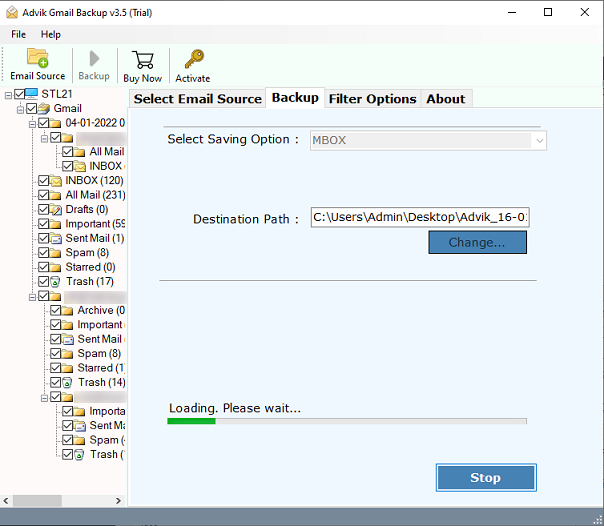Uncheck the Gmail checkbox

coord(32,109)
